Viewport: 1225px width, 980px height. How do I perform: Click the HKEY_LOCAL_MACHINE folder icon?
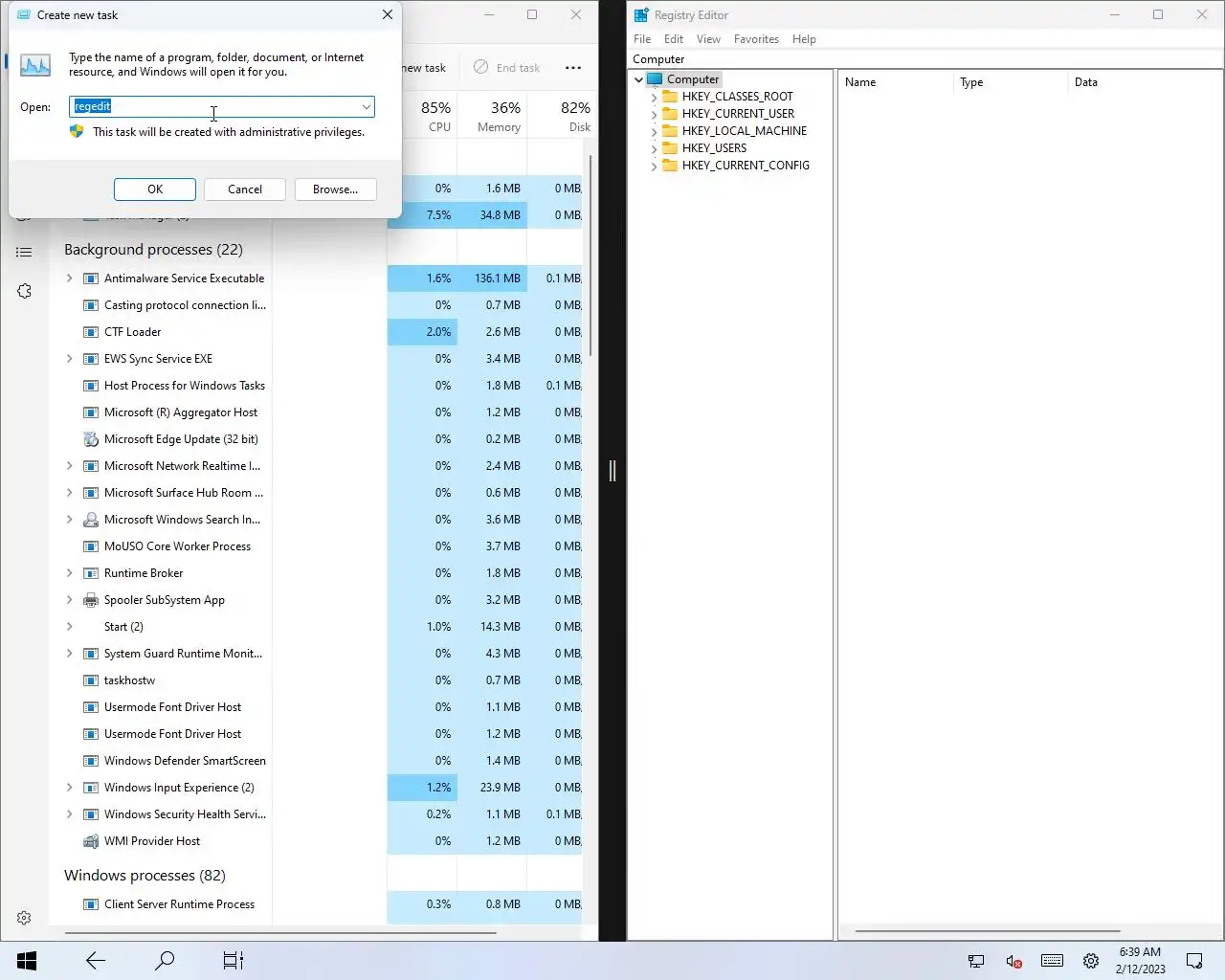670,131
